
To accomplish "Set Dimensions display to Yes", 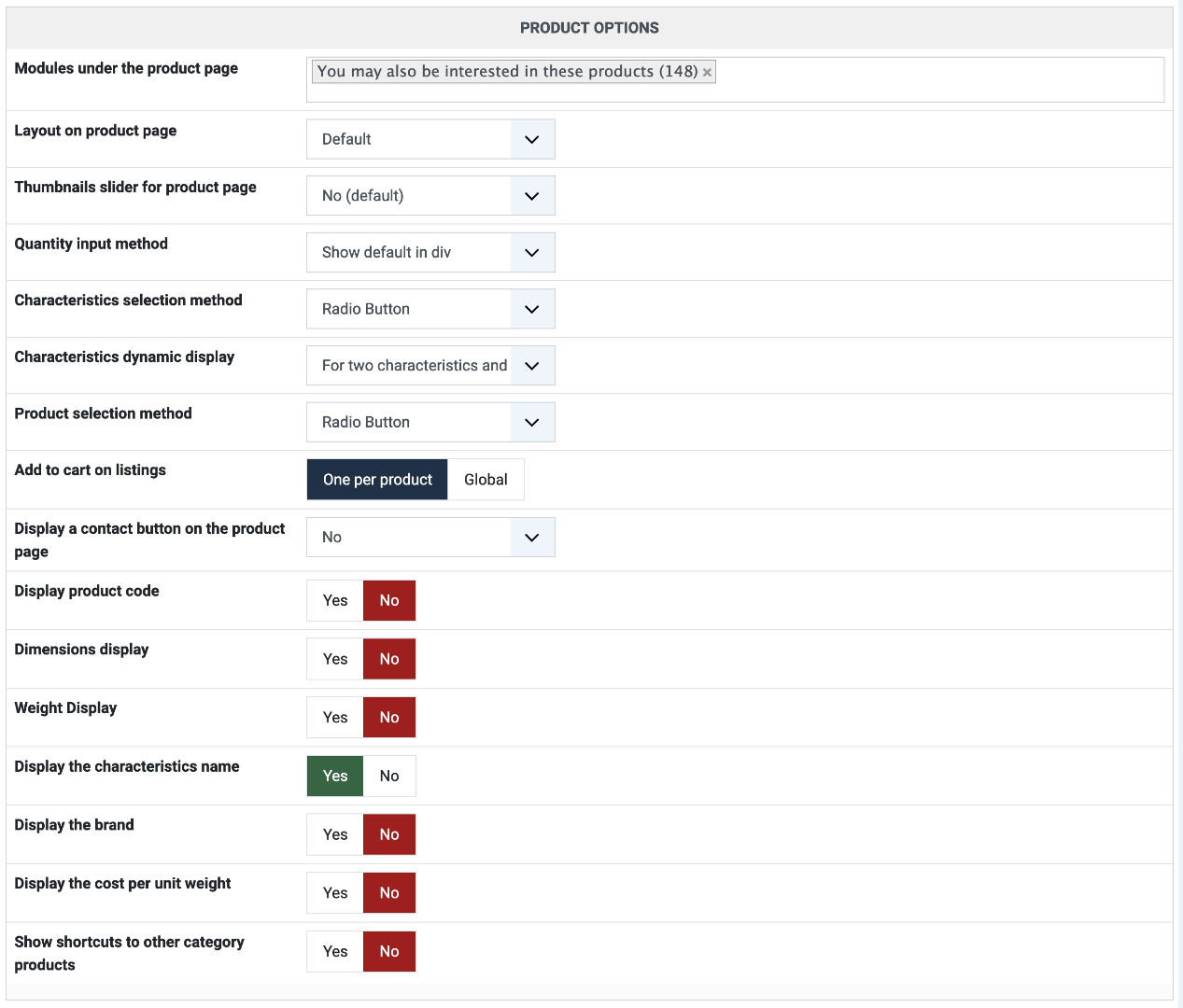I will [x=335, y=659].
